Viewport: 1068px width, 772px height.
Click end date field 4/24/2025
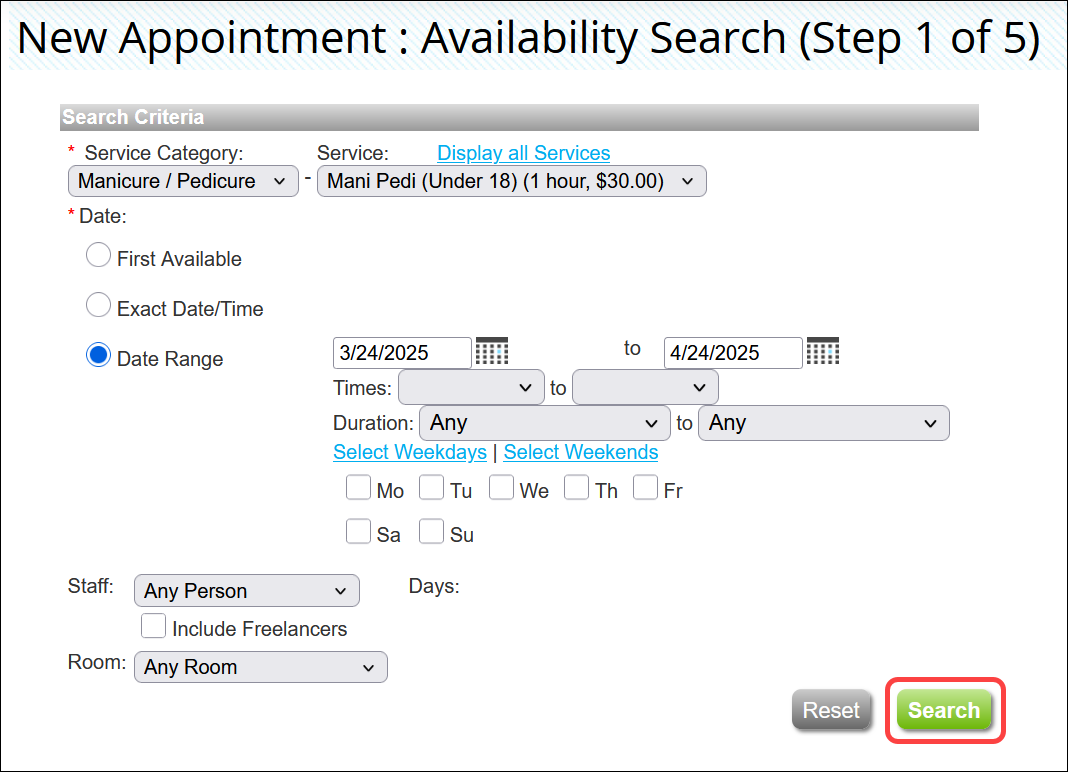click(733, 353)
